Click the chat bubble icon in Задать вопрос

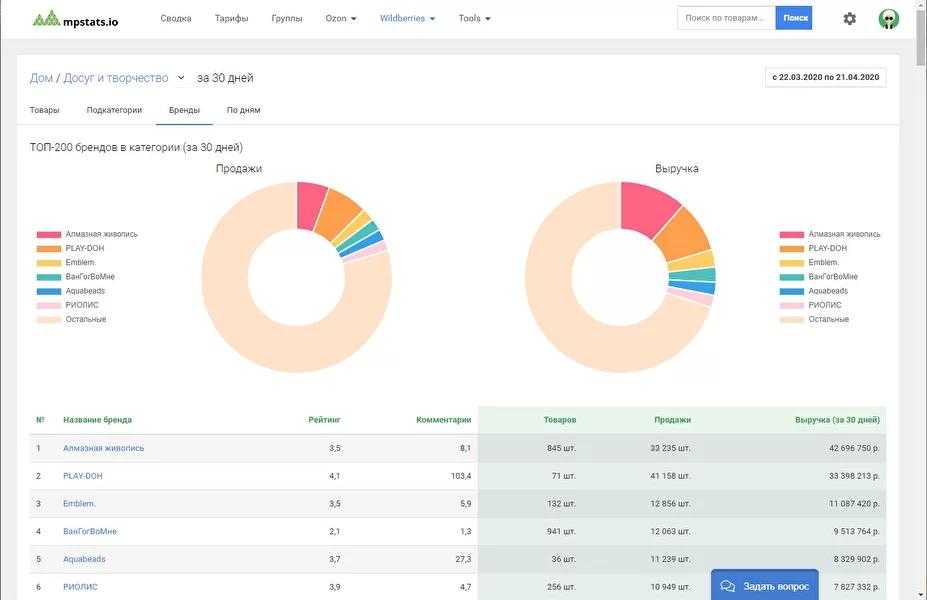point(728,586)
